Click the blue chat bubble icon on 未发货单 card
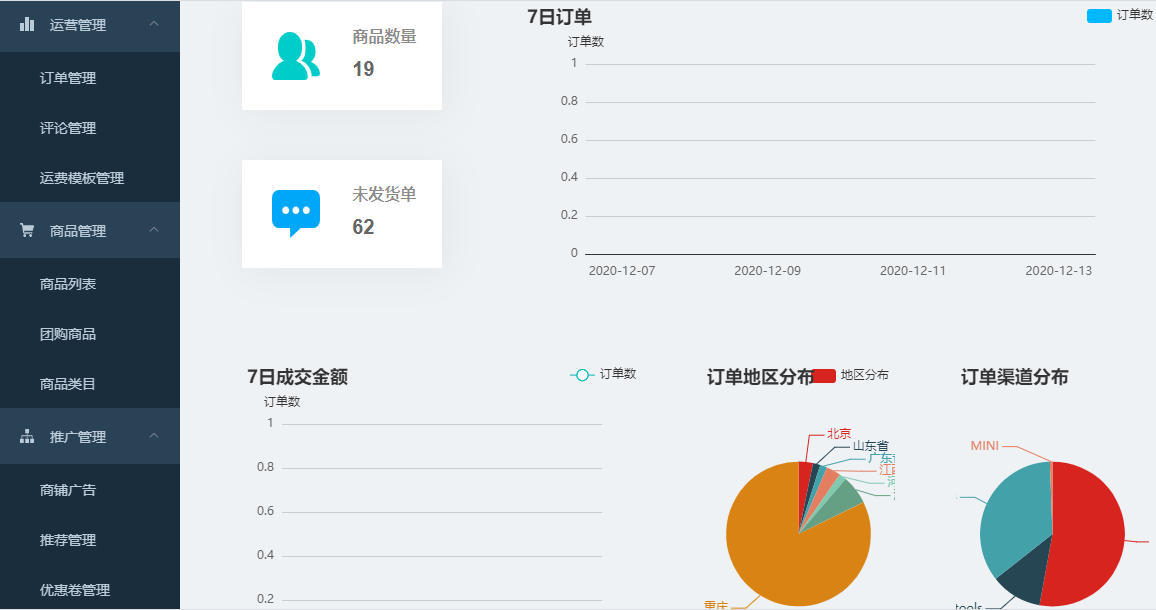Image resolution: width=1156 pixels, height=610 pixels. tap(296, 213)
